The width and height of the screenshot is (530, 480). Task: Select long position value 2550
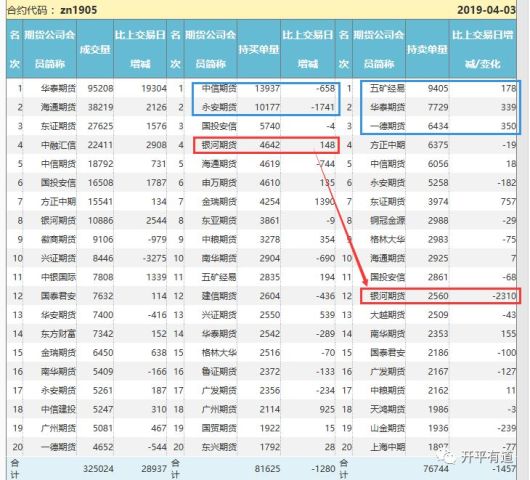pos(269,315)
